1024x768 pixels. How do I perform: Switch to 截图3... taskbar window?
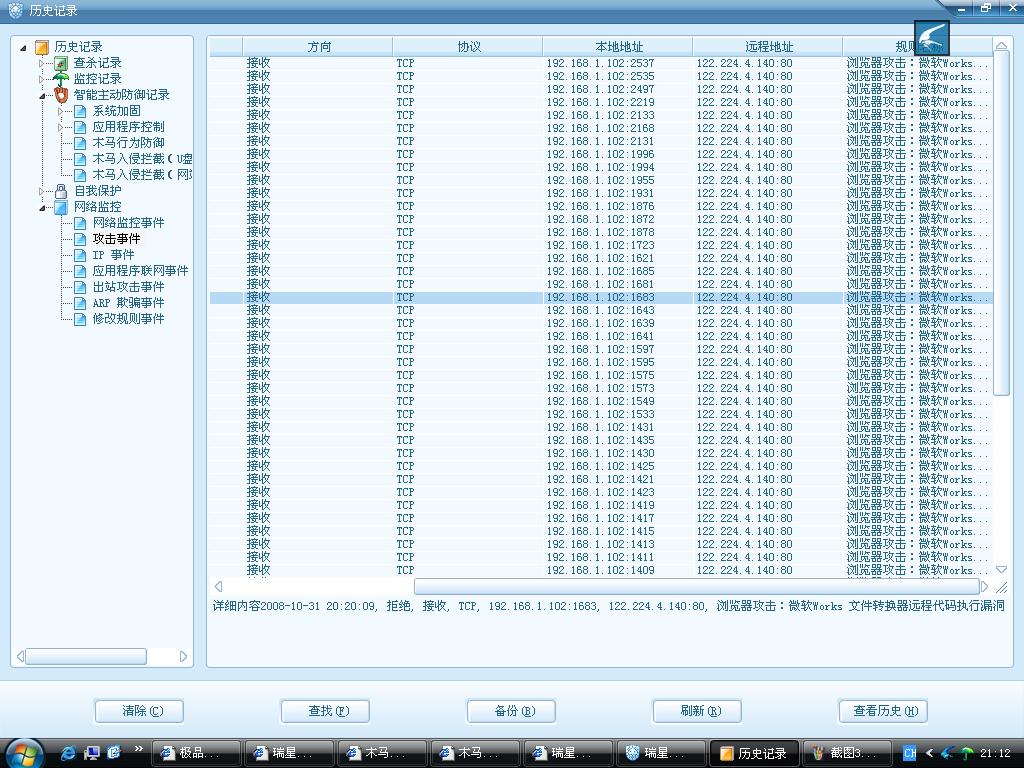(x=847, y=753)
